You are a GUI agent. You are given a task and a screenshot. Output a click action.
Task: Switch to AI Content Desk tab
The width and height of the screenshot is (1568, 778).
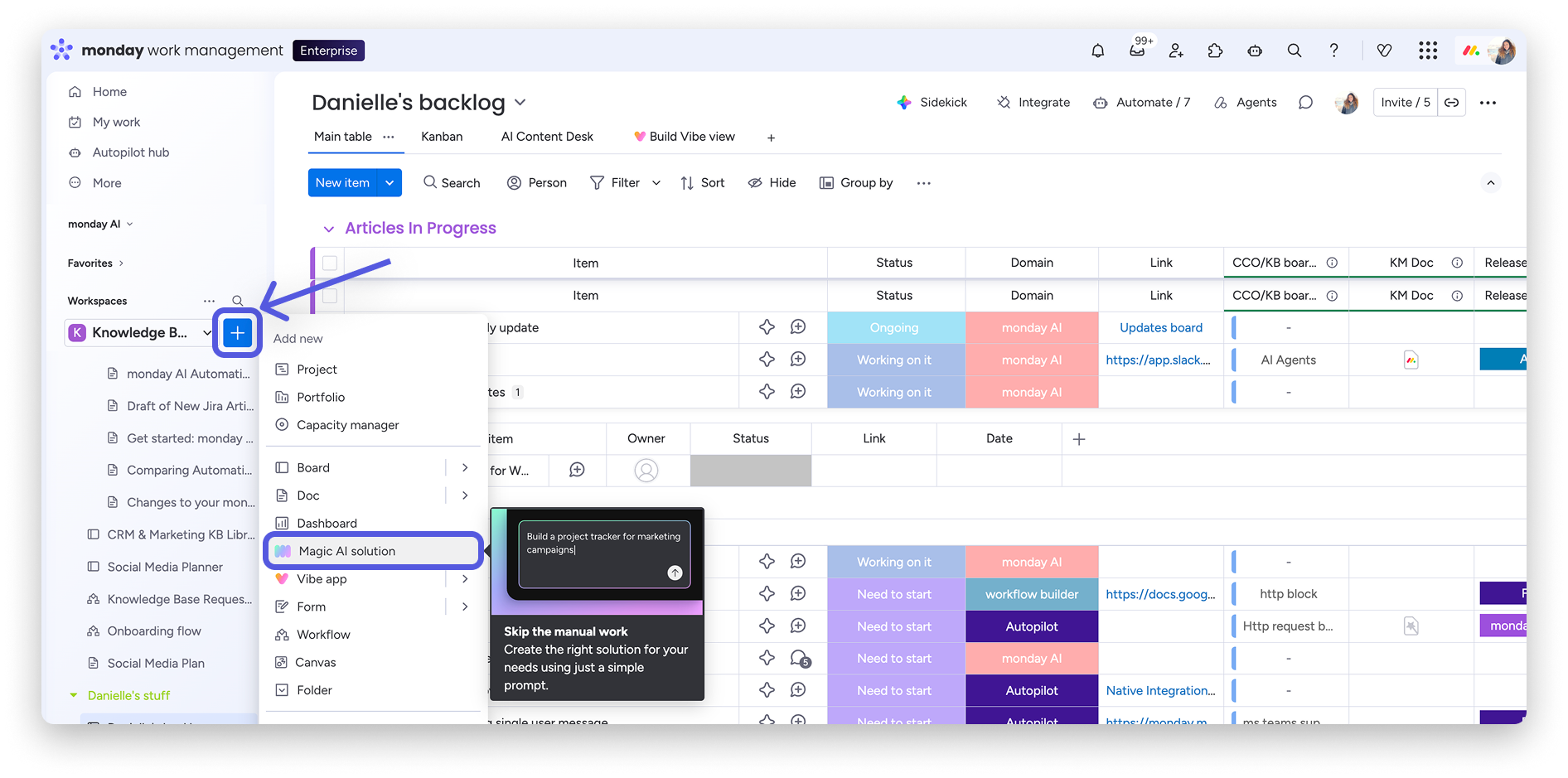(x=547, y=137)
